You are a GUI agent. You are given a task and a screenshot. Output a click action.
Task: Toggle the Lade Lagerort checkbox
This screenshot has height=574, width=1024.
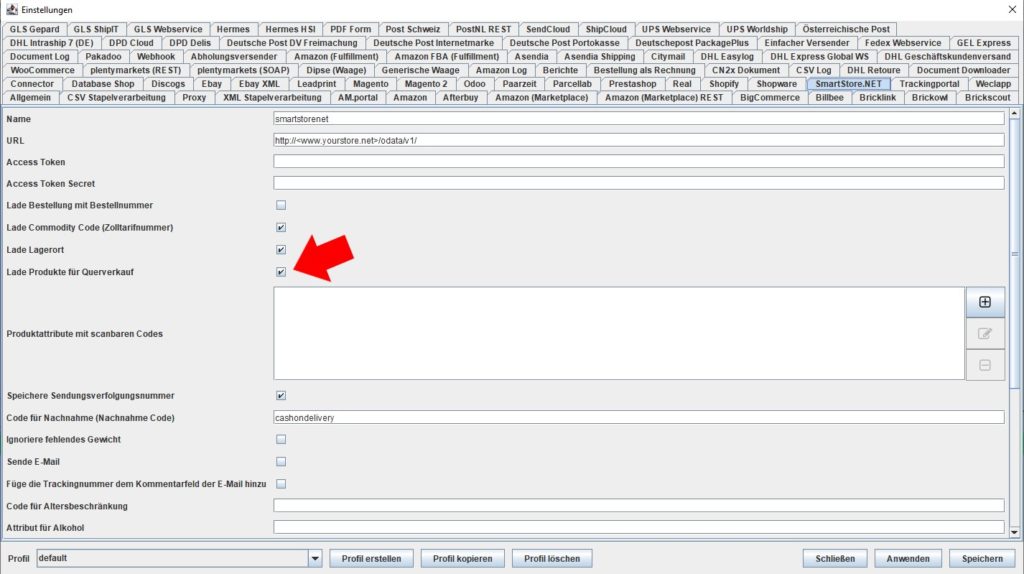tap(281, 249)
